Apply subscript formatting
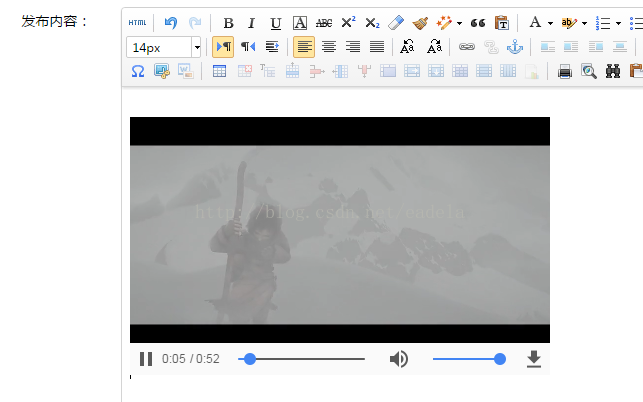643x402 pixels. [x=372, y=23]
